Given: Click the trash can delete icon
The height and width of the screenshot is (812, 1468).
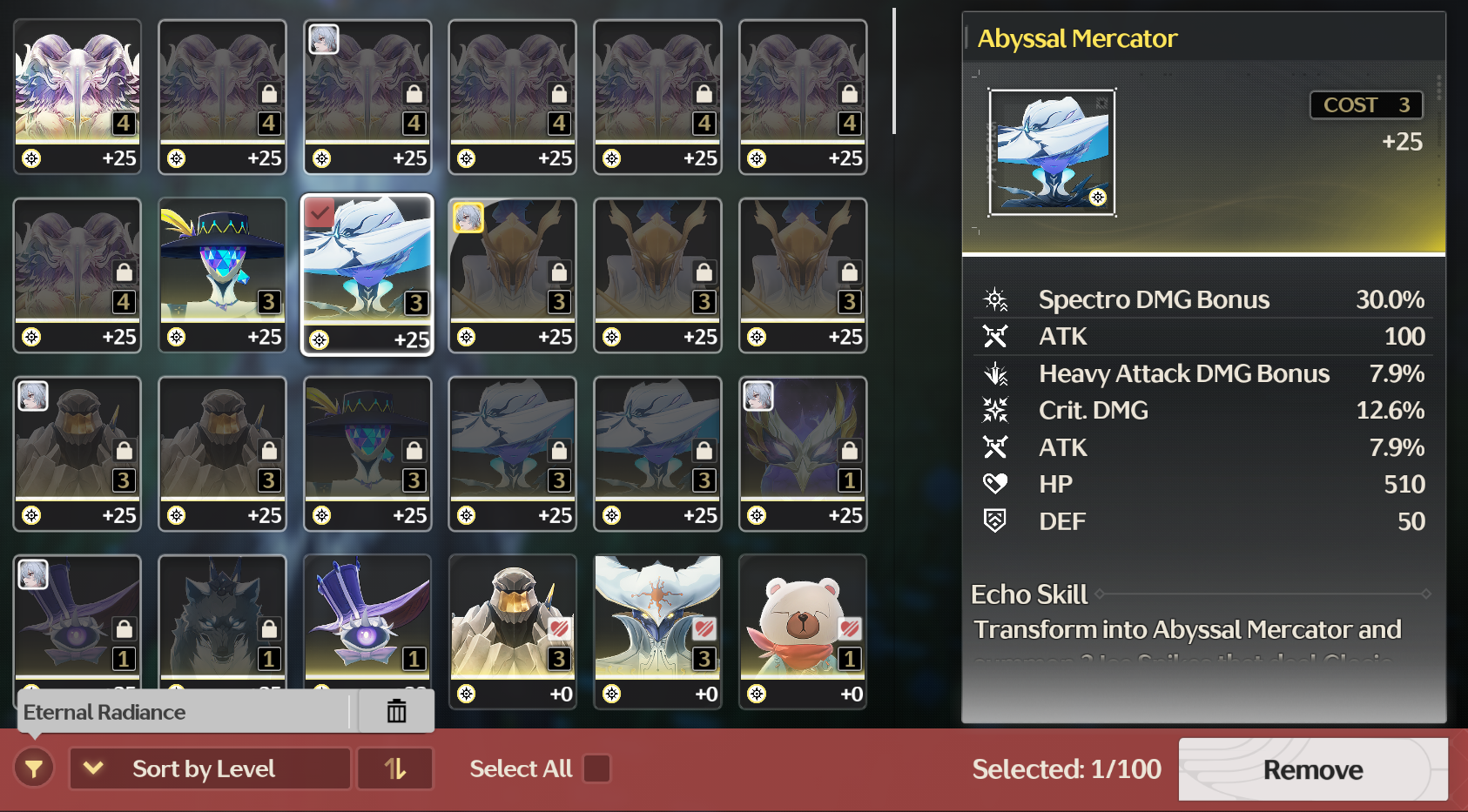Looking at the screenshot, I should pyautogui.click(x=396, y=711).
